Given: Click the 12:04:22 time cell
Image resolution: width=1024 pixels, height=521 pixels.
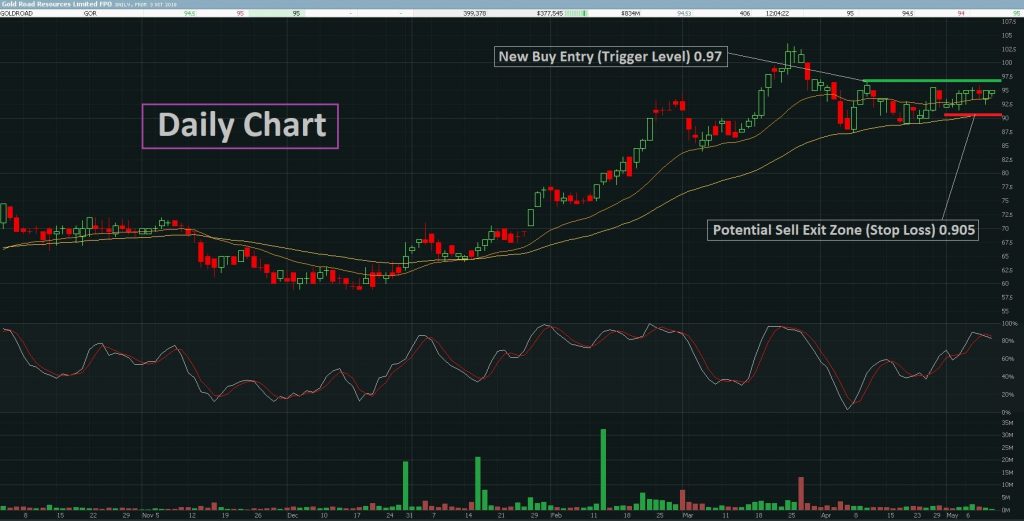Looking at the screenshot, I should (777, 13).
